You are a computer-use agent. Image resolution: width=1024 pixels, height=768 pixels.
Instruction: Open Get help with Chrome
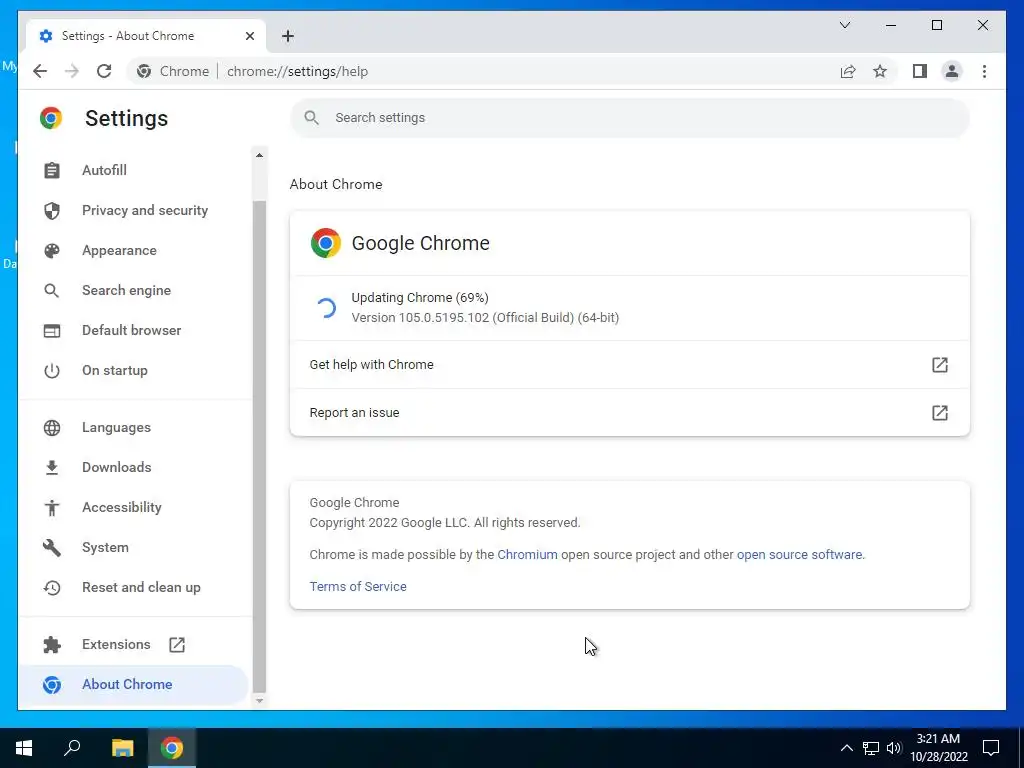point(630,364)
